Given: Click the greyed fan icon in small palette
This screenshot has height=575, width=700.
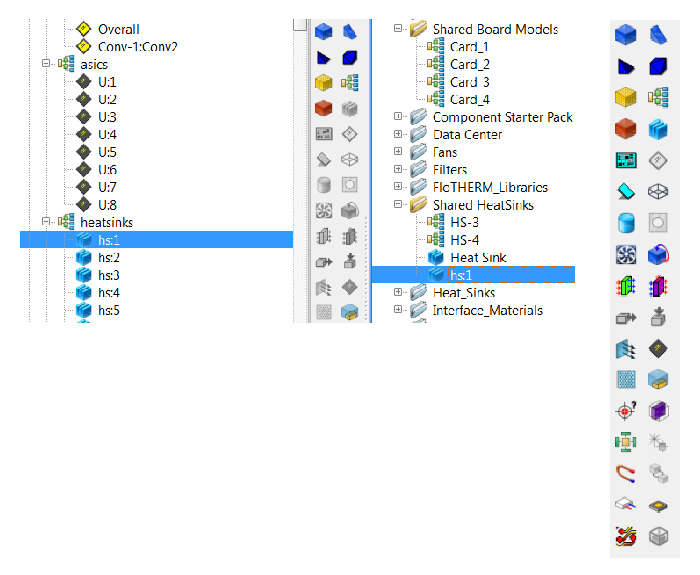Looking at the screenshot, I should [324, 210].
